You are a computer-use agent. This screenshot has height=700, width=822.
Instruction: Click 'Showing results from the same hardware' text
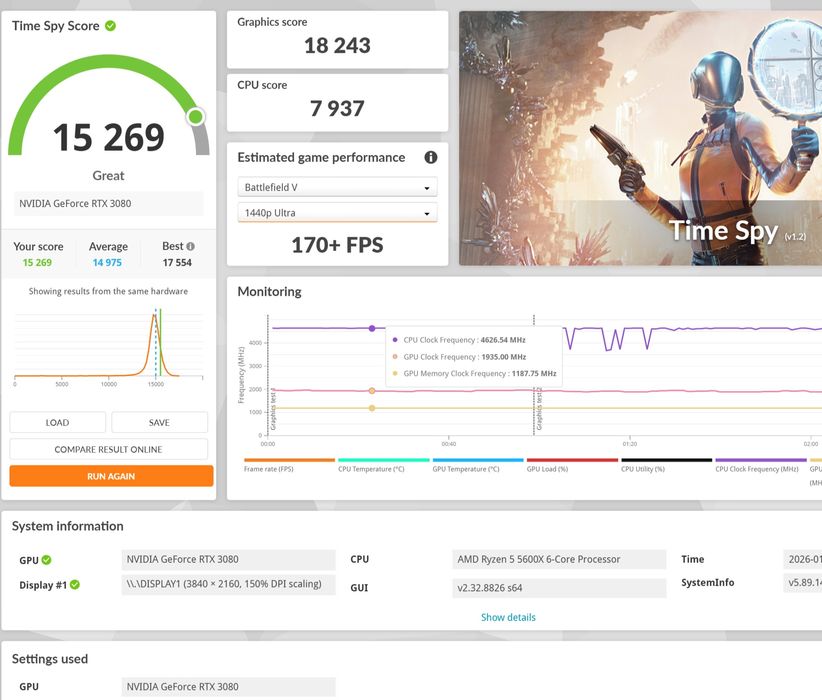coord(108,291)
